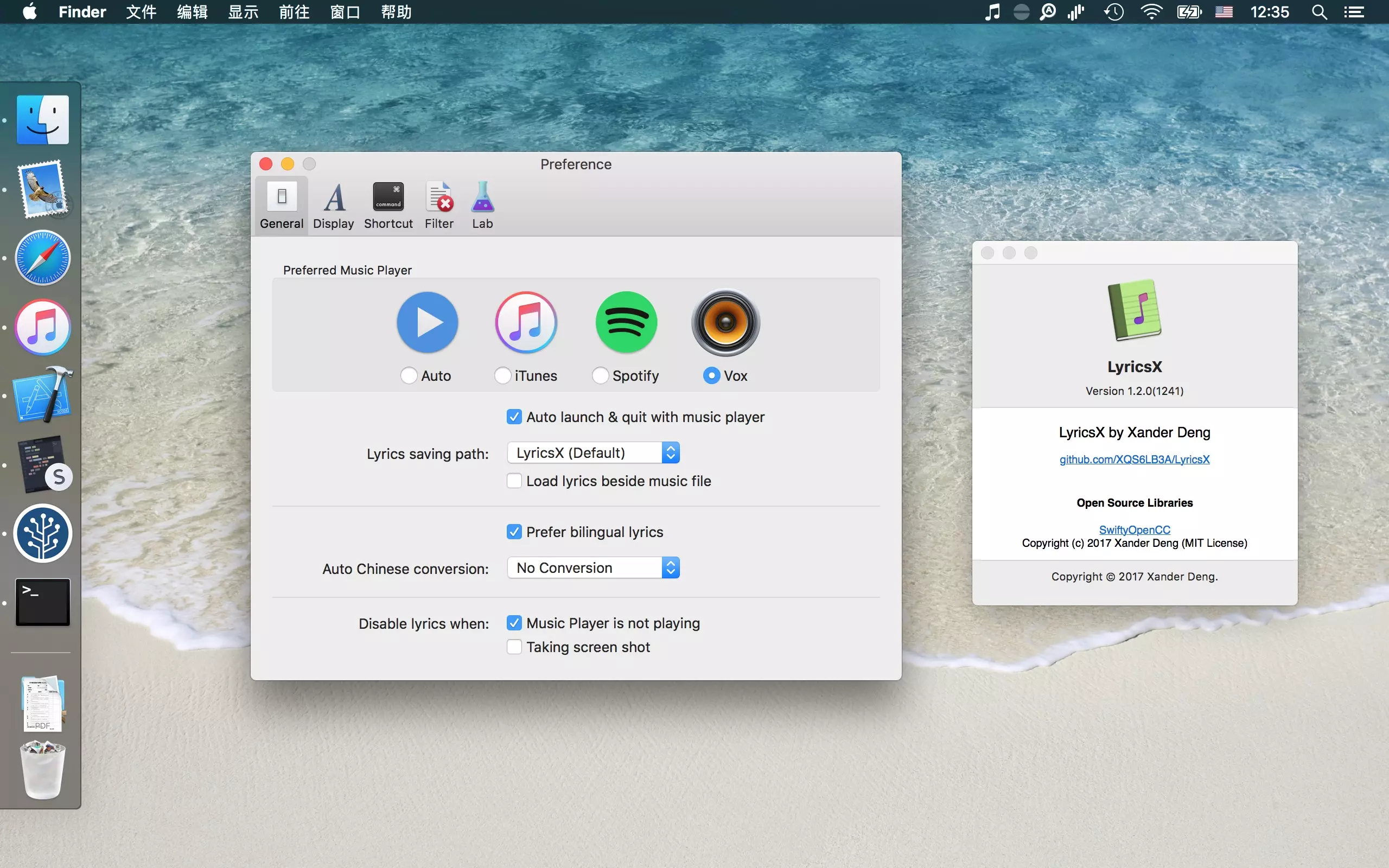Open the github.com/XQS6LB3A/LyricsX link
Screen dimensions: 1389x868
coord(1134,459)
